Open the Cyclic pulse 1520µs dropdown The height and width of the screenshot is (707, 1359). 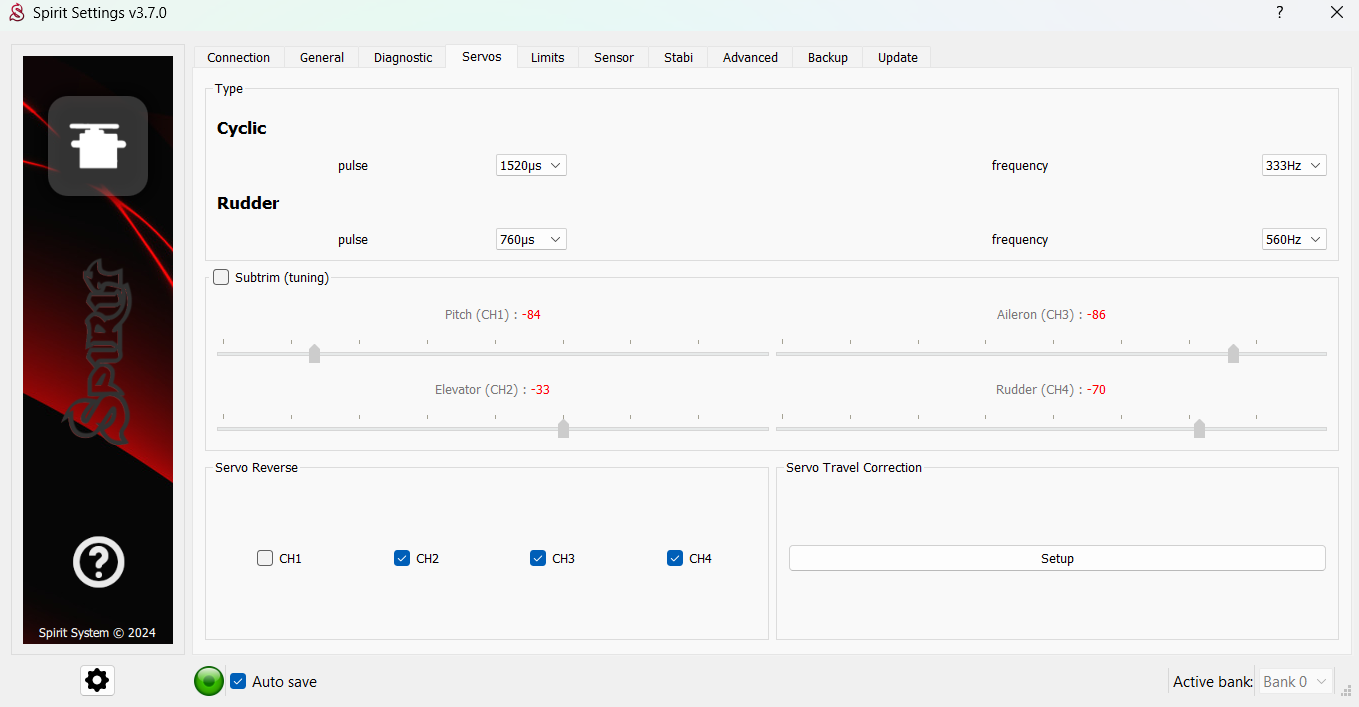tap(531, 165)
